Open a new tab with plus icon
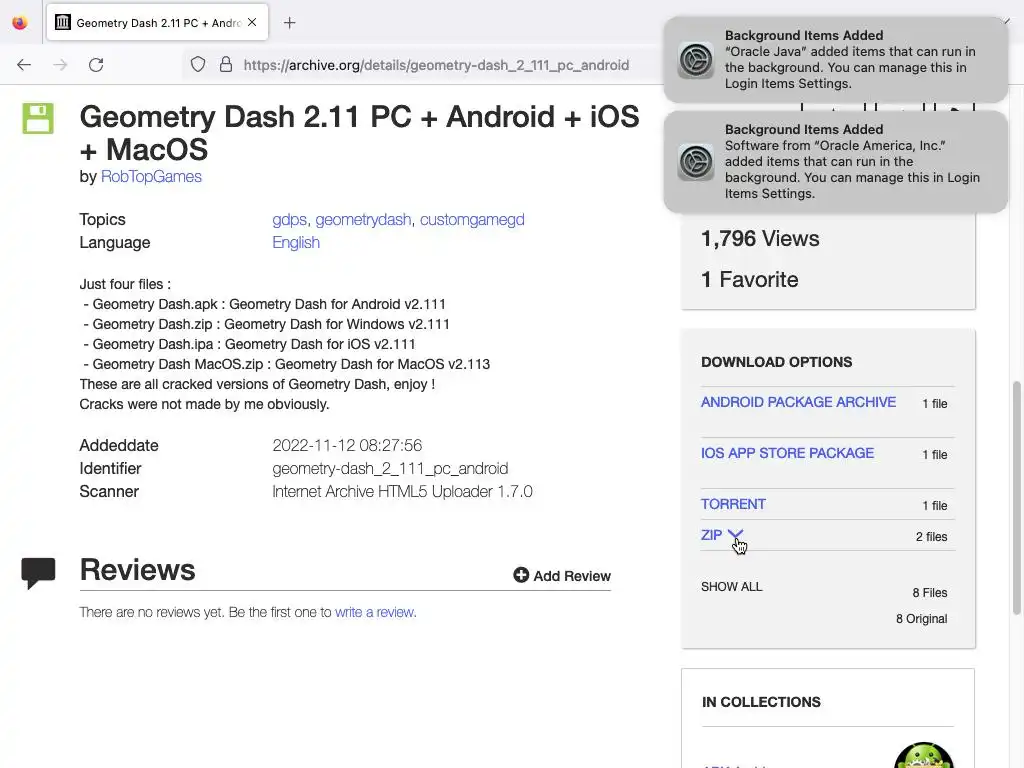Screen dimensions: 1024x768 [290, 23]
